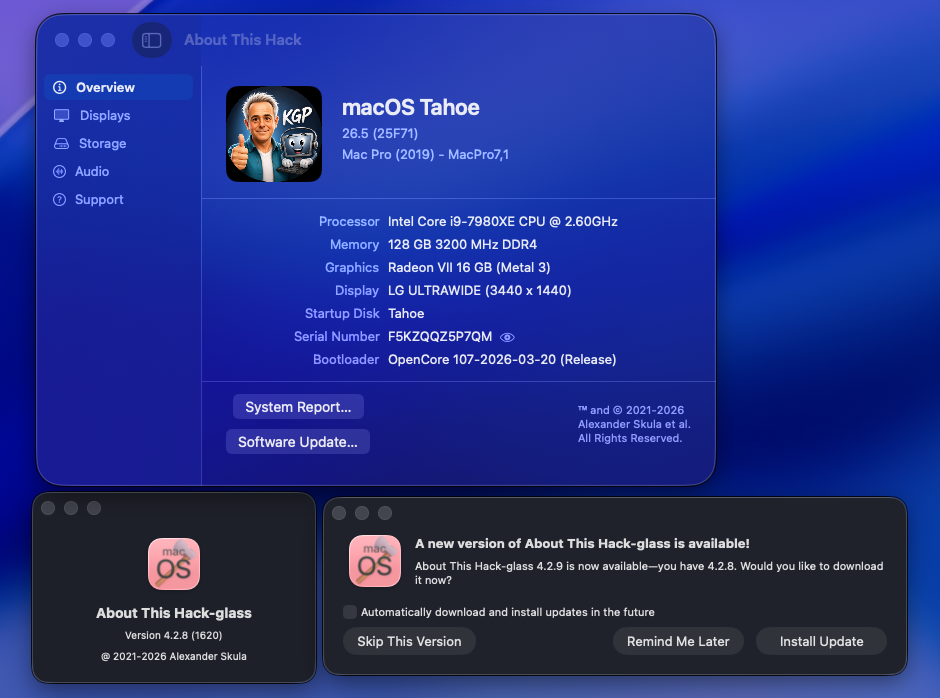Click the Overview info icon
Viewport: 940px width, 698px height.
pyautogui.click(x=59, y=88)
